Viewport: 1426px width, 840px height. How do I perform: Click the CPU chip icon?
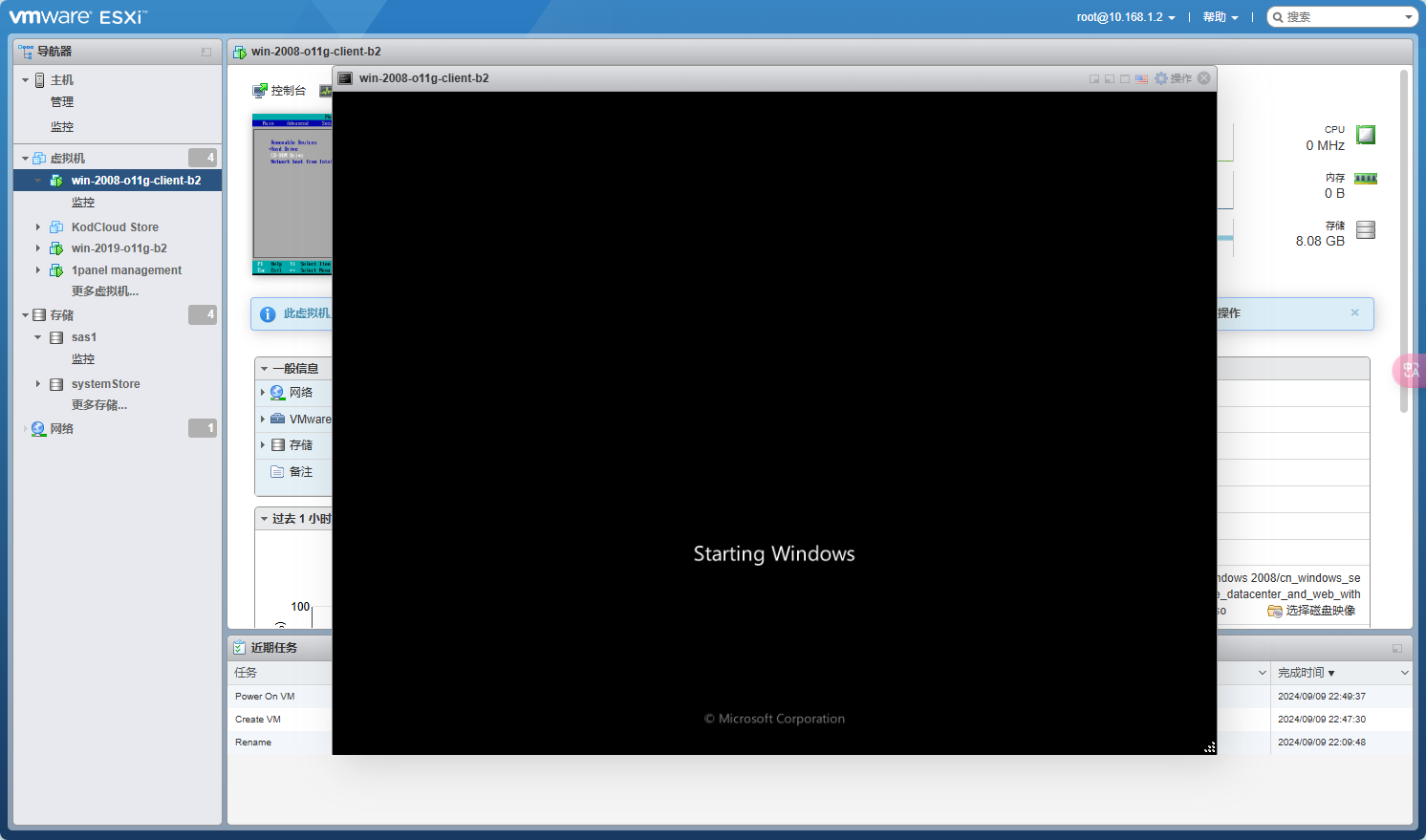[x=1366, y=135]
